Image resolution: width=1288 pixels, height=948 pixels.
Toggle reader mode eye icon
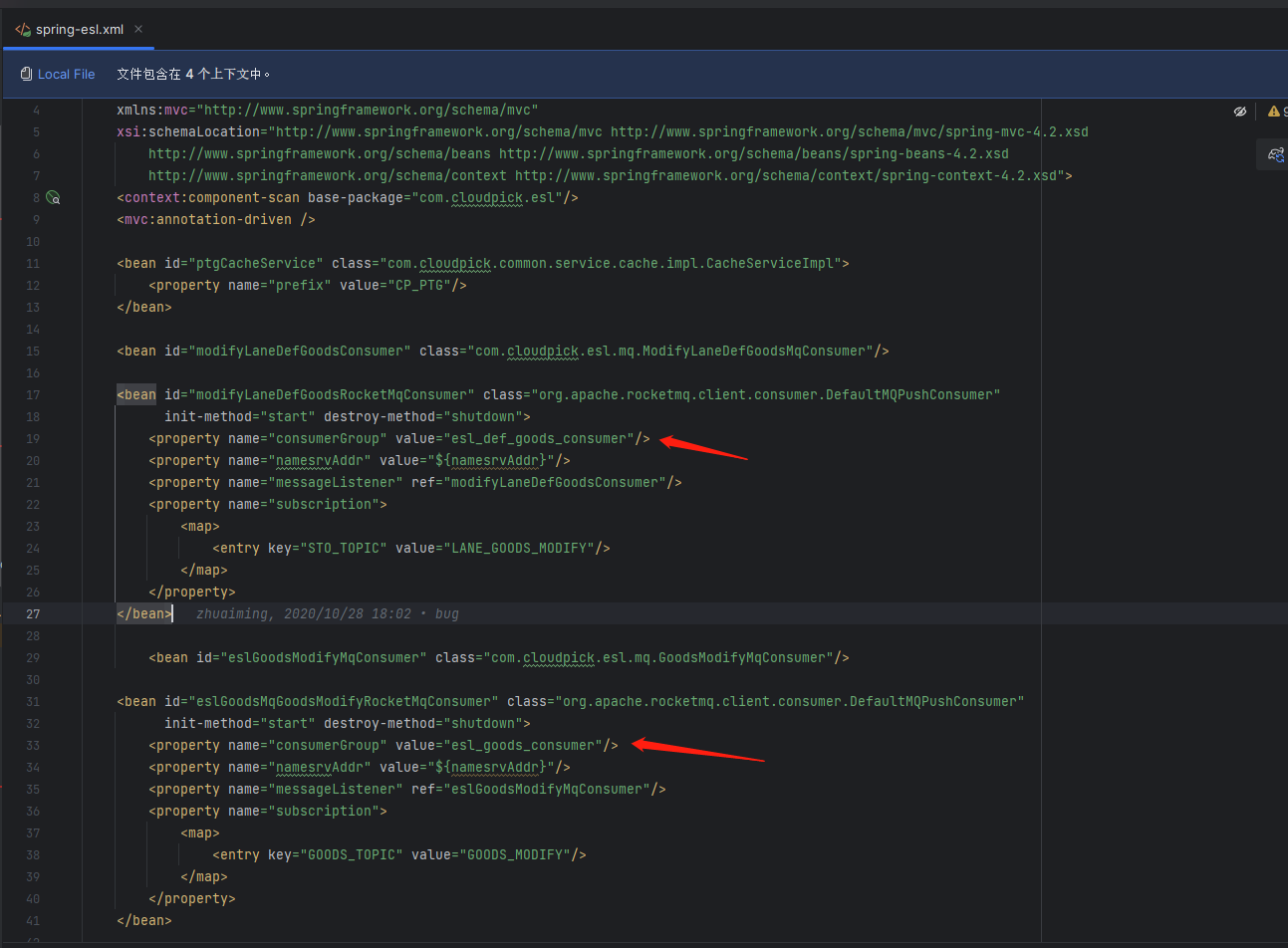[x=1240, y=112]
